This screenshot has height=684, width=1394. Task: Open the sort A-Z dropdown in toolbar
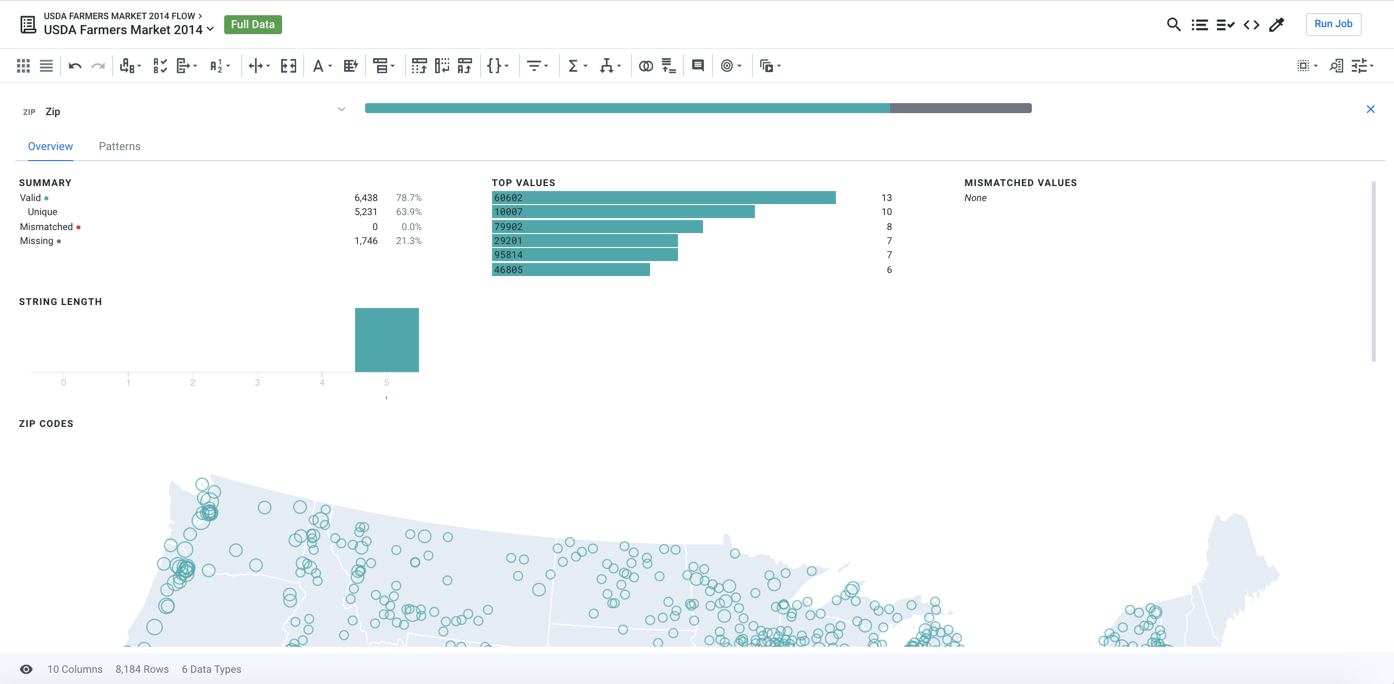tap(219, 65)
